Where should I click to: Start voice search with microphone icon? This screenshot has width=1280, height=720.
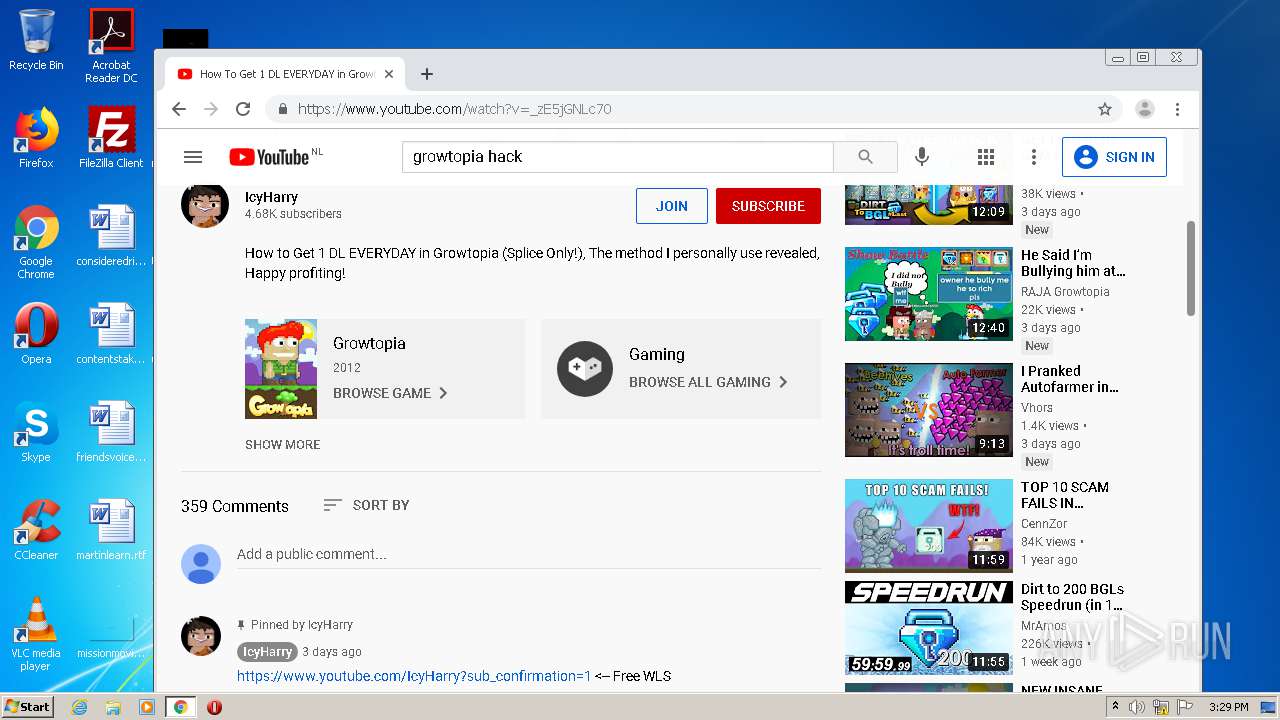pyautogui.click(x=922, y=157)
